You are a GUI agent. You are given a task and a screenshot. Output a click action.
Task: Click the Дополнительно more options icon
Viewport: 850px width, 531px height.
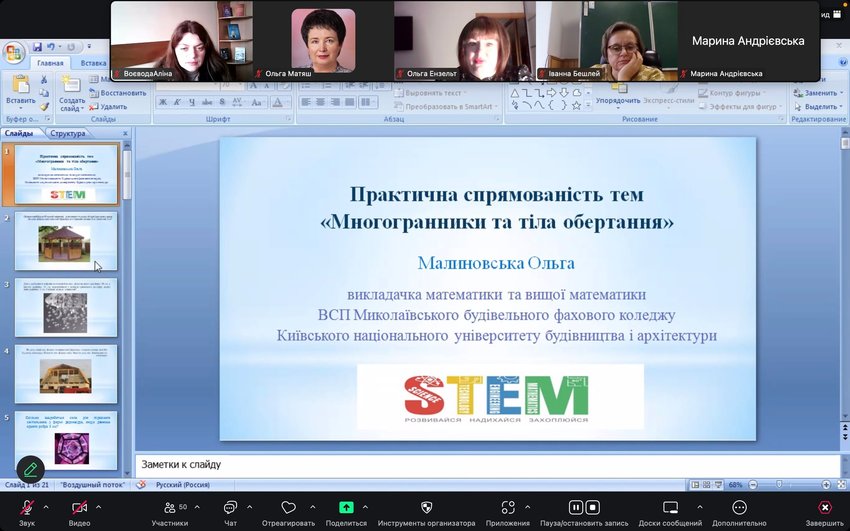739,508
